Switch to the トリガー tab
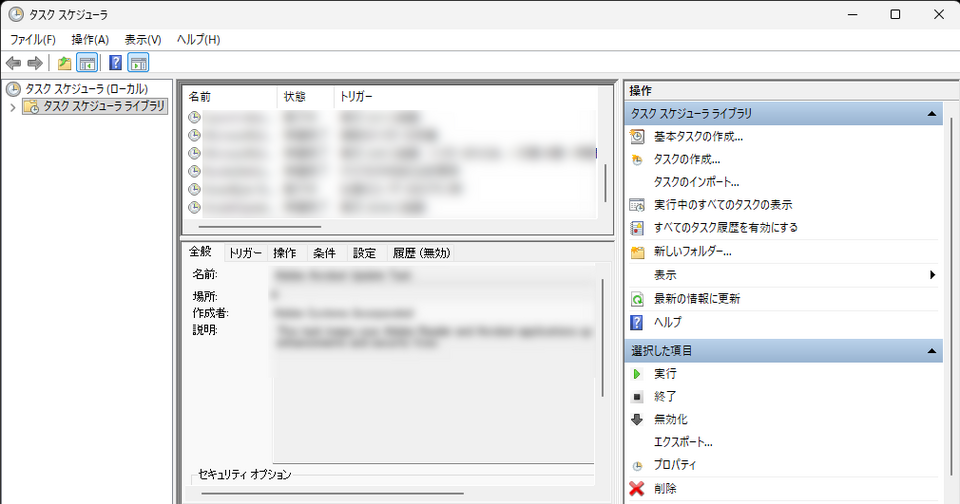The image size is (960, 504). (245, 253)
